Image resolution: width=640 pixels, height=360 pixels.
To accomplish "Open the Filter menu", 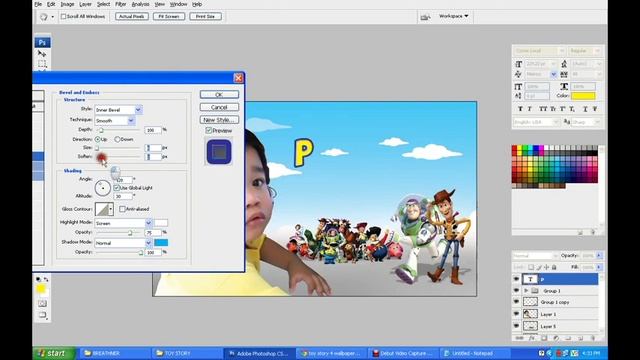I will coord(120,4).
